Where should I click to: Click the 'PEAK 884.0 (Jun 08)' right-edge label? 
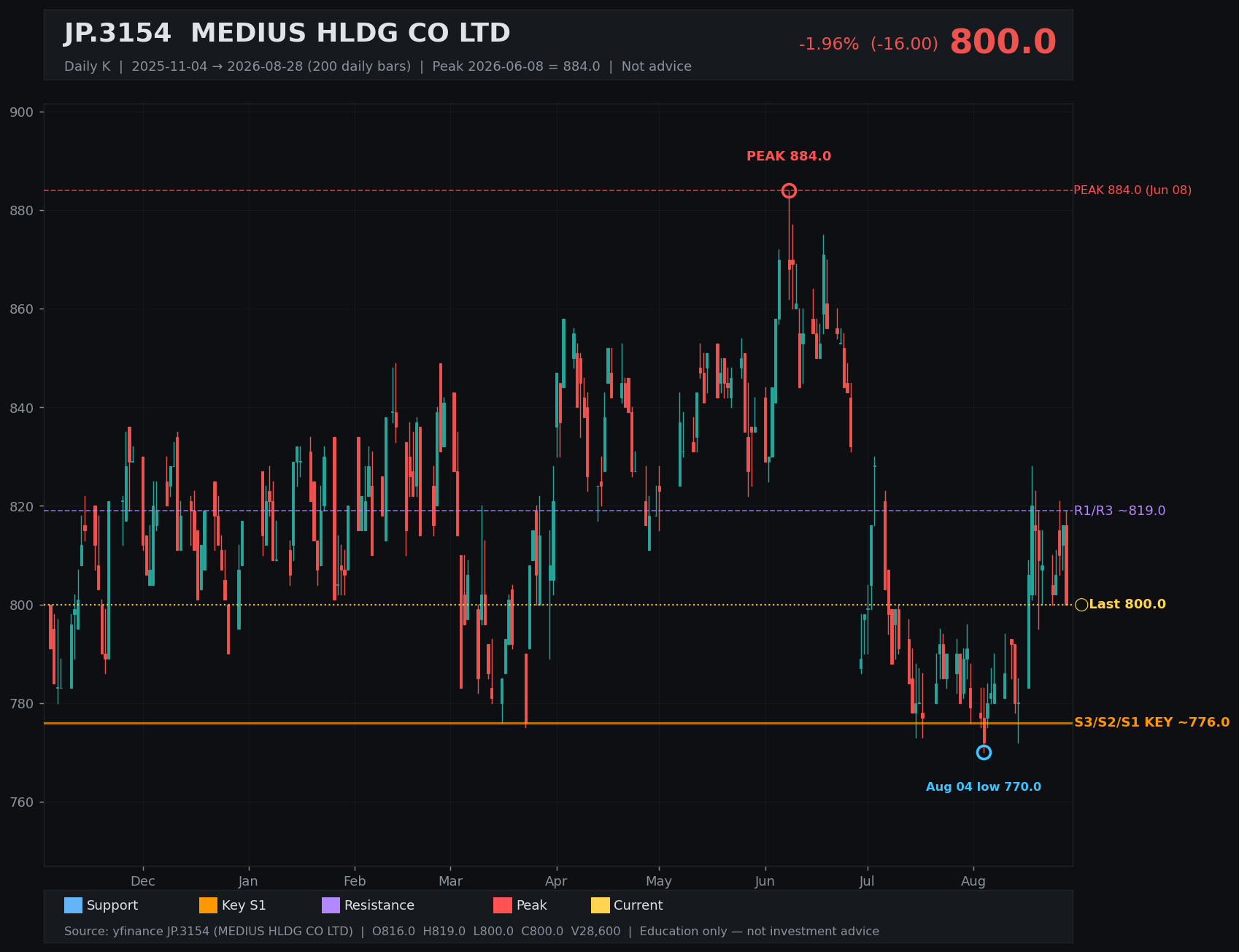[x=1132, y=190]
